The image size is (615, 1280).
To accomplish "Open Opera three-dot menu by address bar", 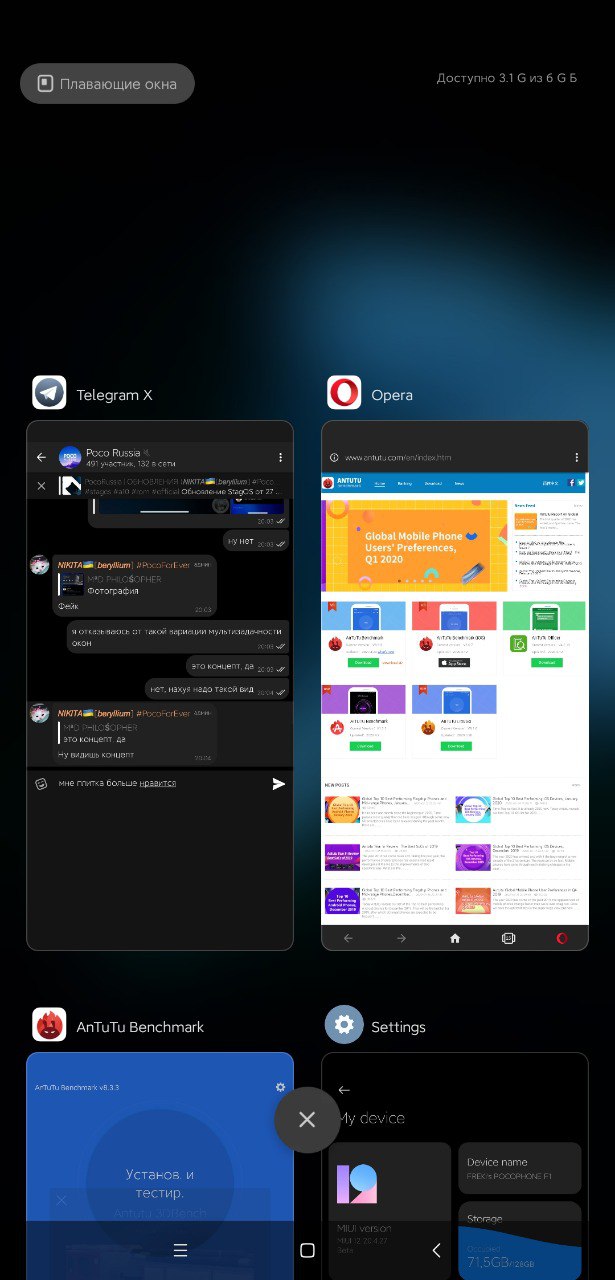I will [577, 457].
